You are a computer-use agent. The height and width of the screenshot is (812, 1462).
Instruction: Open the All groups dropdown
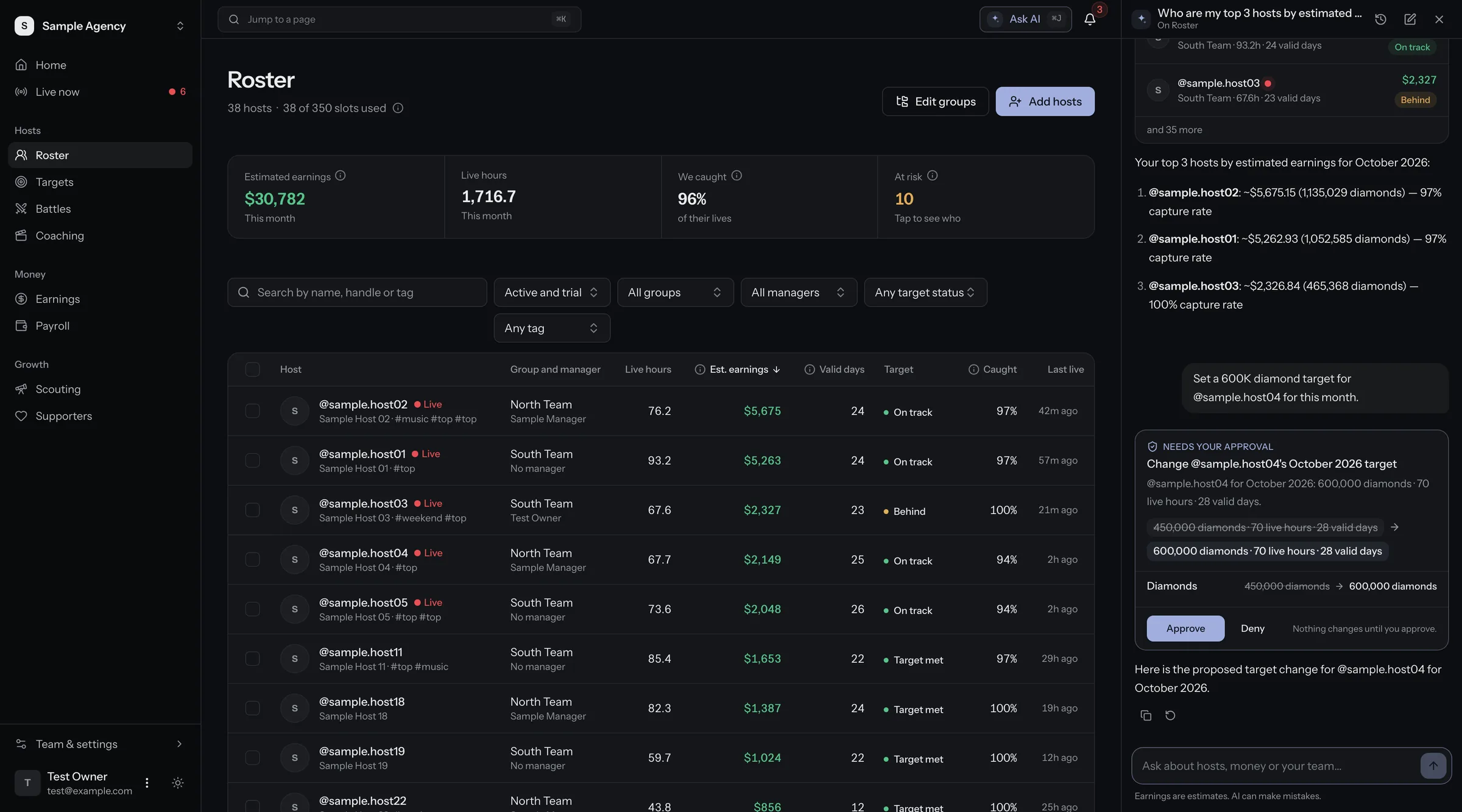coord(675,292)
